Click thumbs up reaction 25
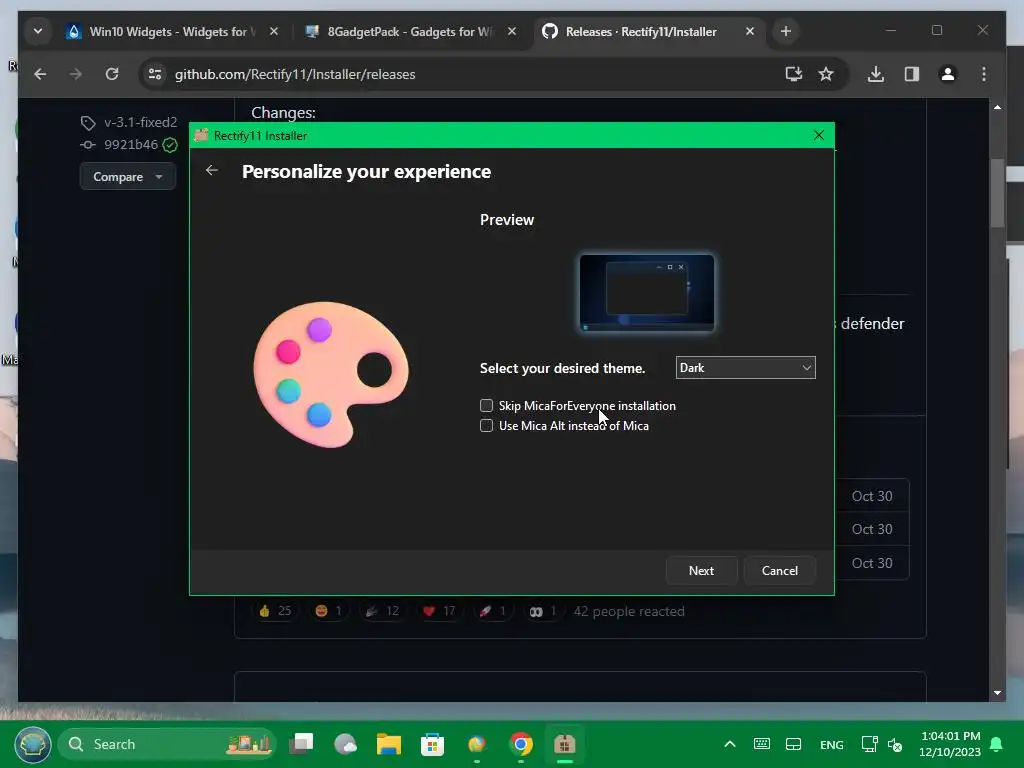Viewport: 1024px width, 768px height. (275, 611)
